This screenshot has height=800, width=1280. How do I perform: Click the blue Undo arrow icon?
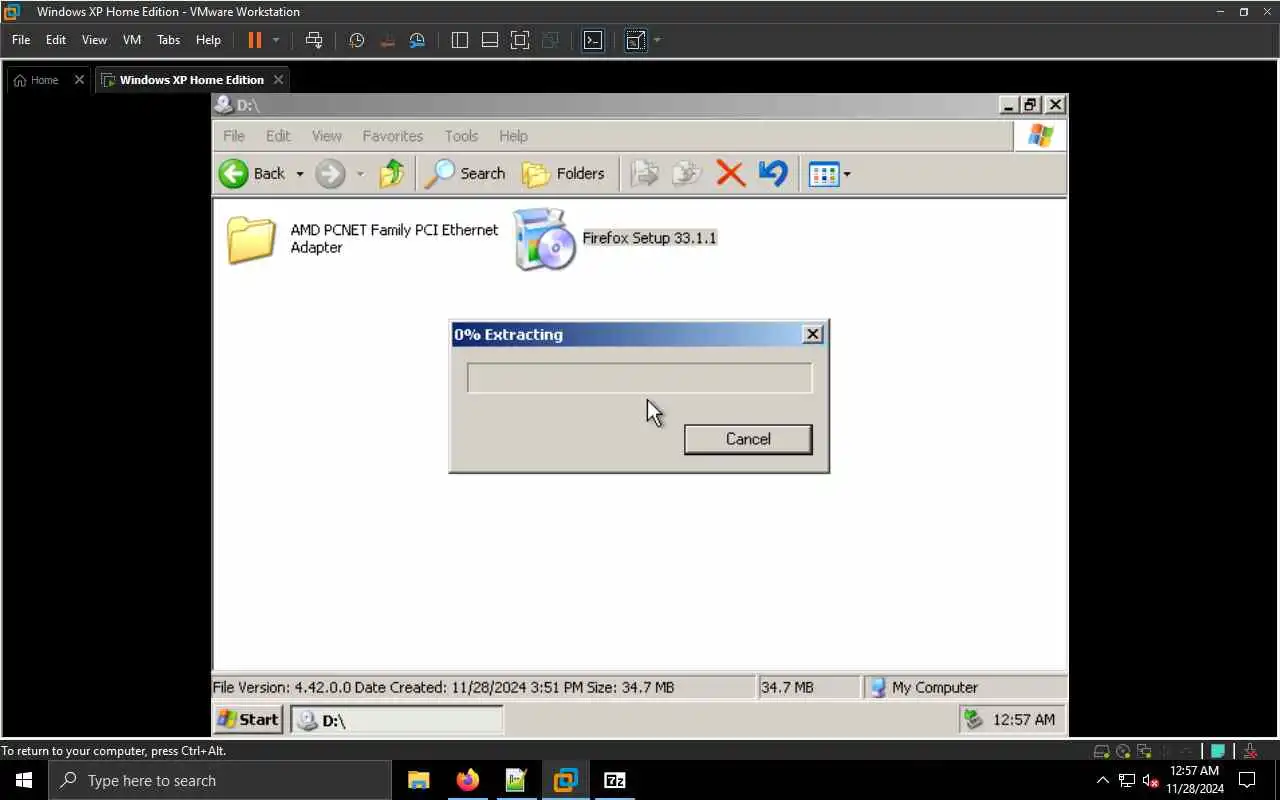pos(773,174)
